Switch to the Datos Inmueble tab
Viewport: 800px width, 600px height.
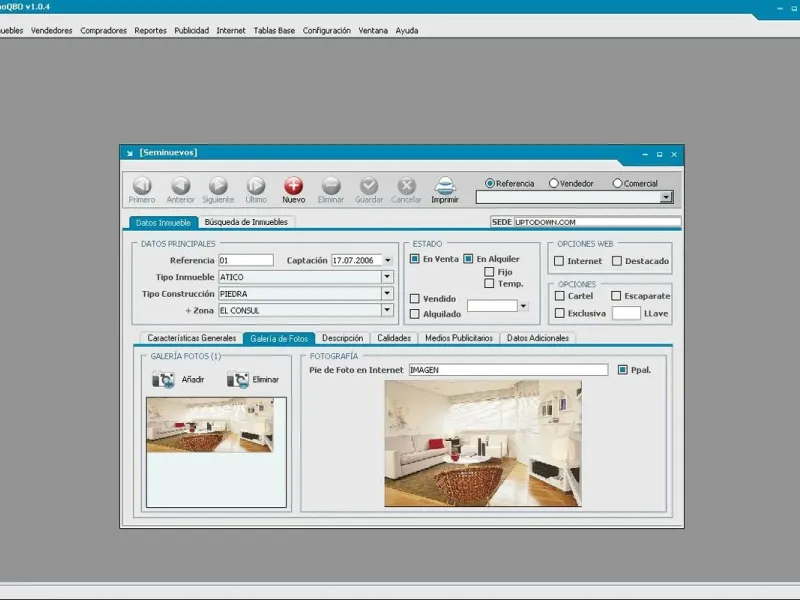pyautogui.click(x=163, y=222)
